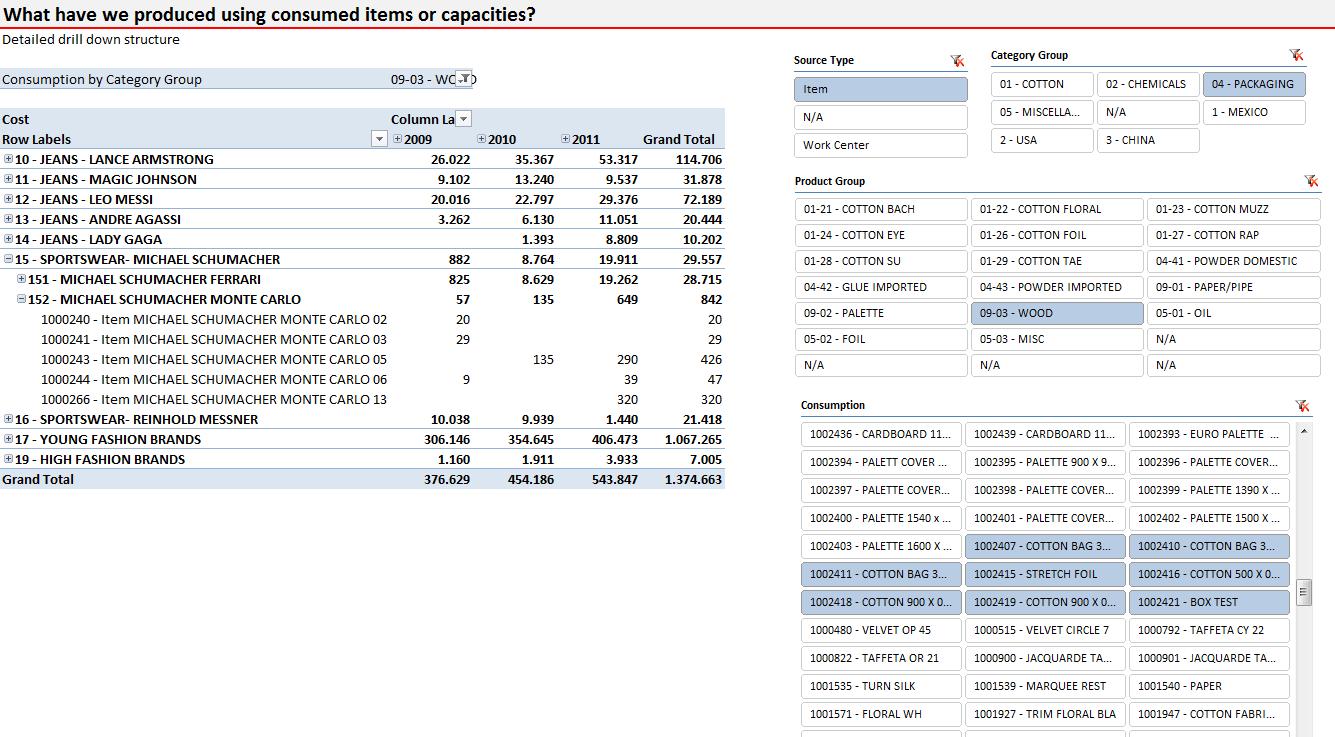The image size is (1335, 737).
Task: Filter by 01 - COTTON category group
Action: 1043,84
